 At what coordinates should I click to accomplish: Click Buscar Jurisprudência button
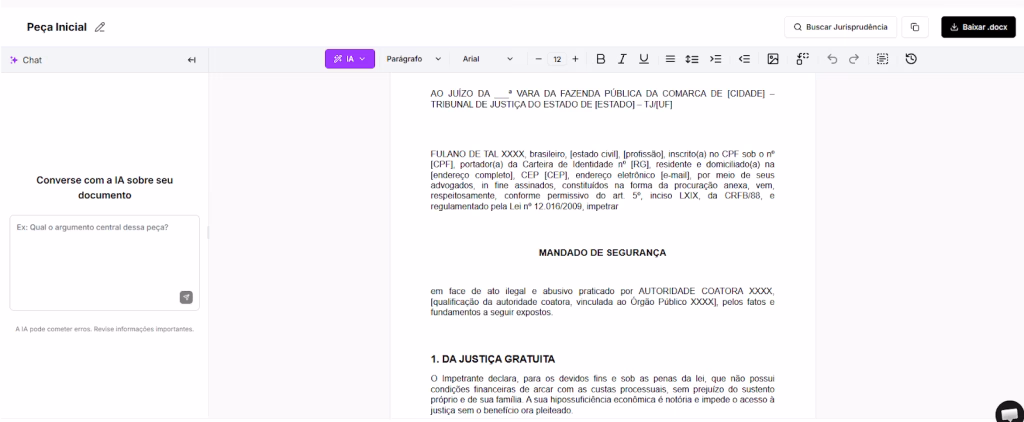pos(840,27)
